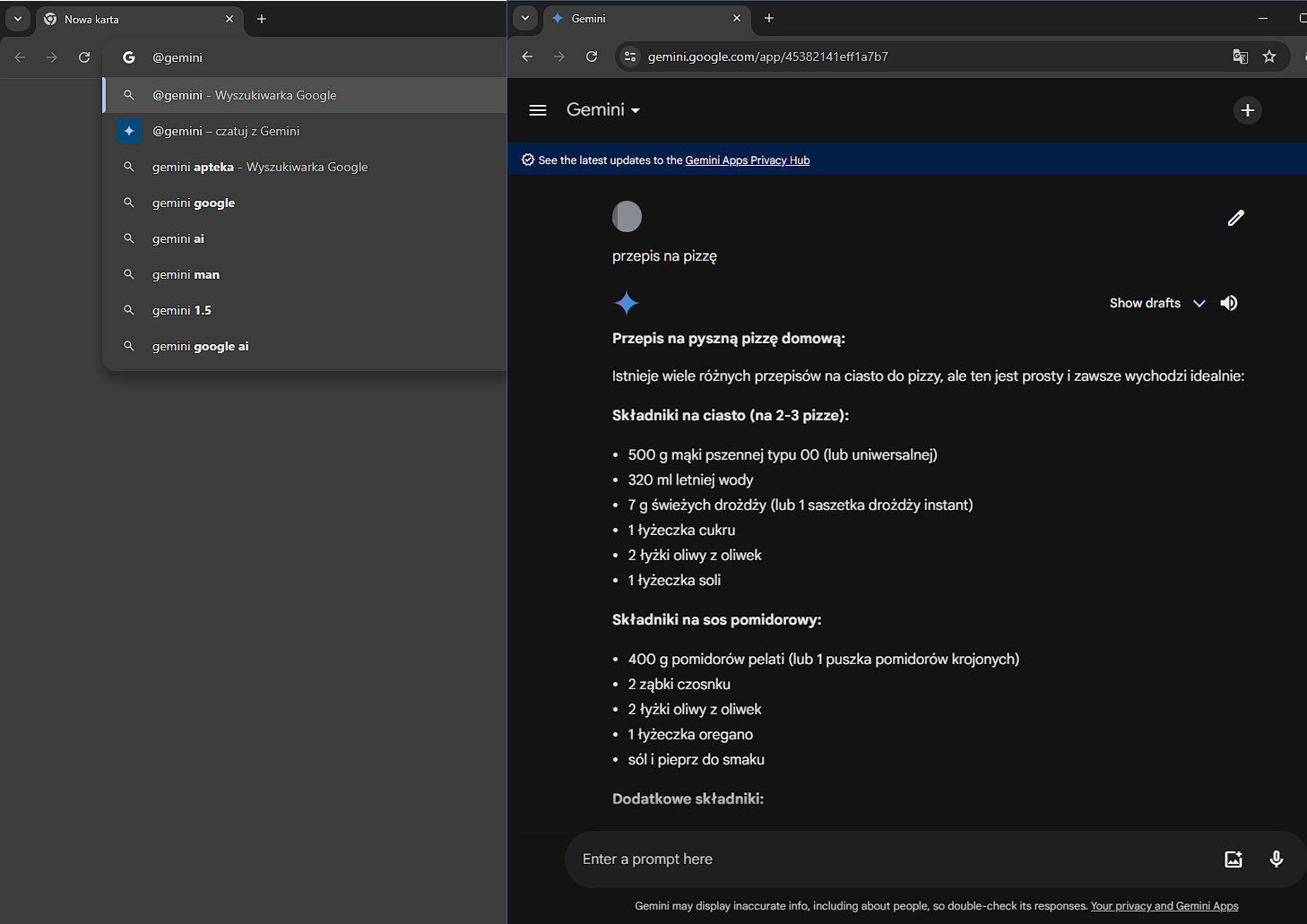Open the tab search dropdown on Gemini window
1307x924 pixels.
tap(525, 18)
